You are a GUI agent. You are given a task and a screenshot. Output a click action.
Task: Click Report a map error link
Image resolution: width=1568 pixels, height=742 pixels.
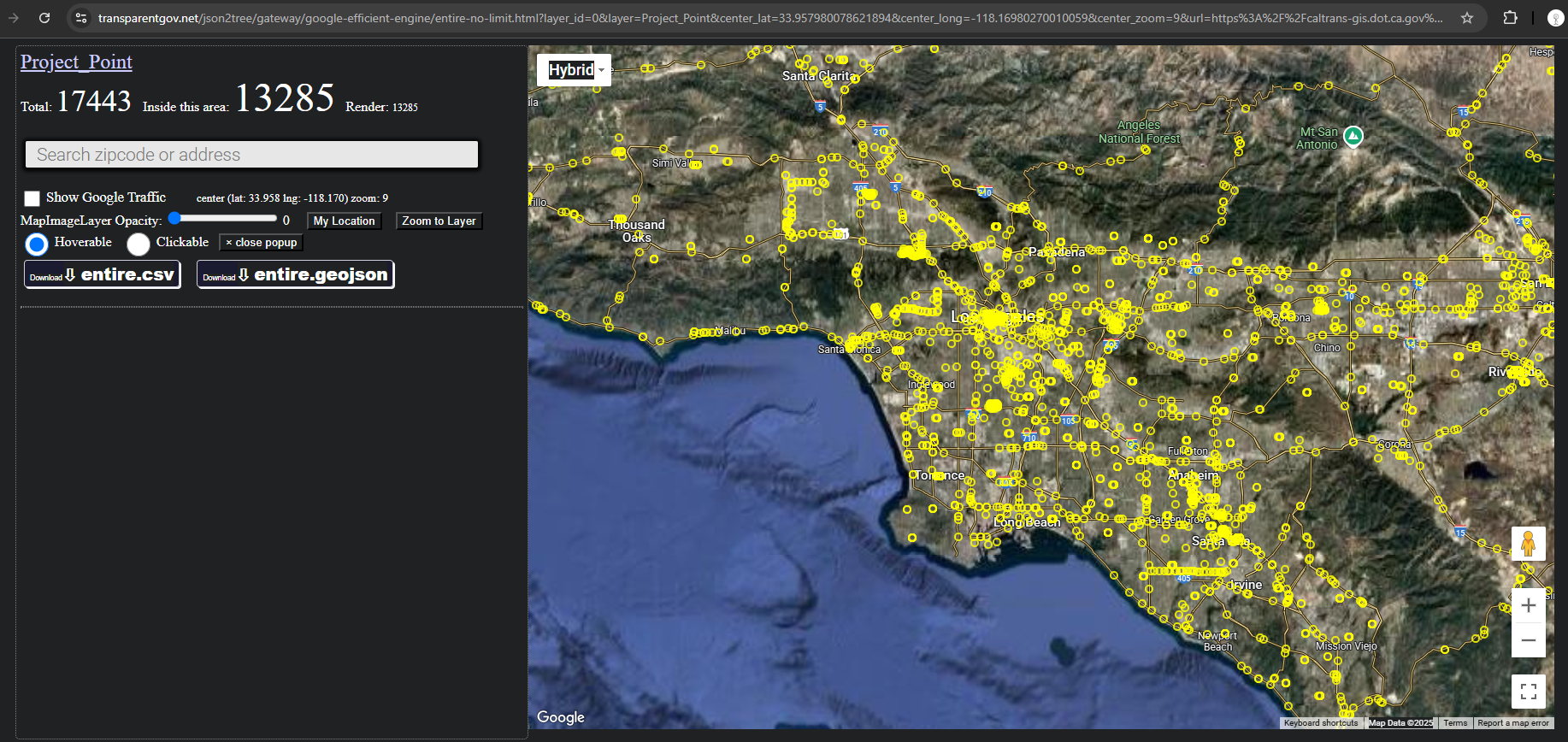tap(1513, 723)
